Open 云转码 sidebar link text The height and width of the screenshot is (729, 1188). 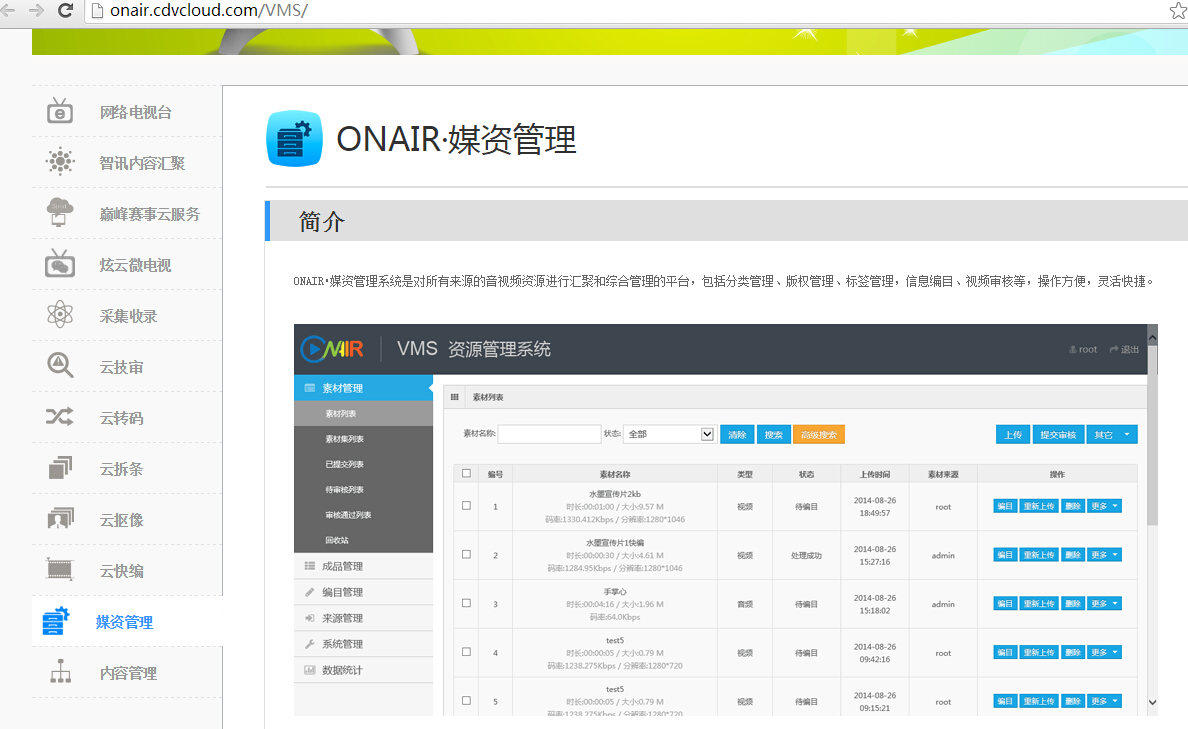click(x=121, y=418)
